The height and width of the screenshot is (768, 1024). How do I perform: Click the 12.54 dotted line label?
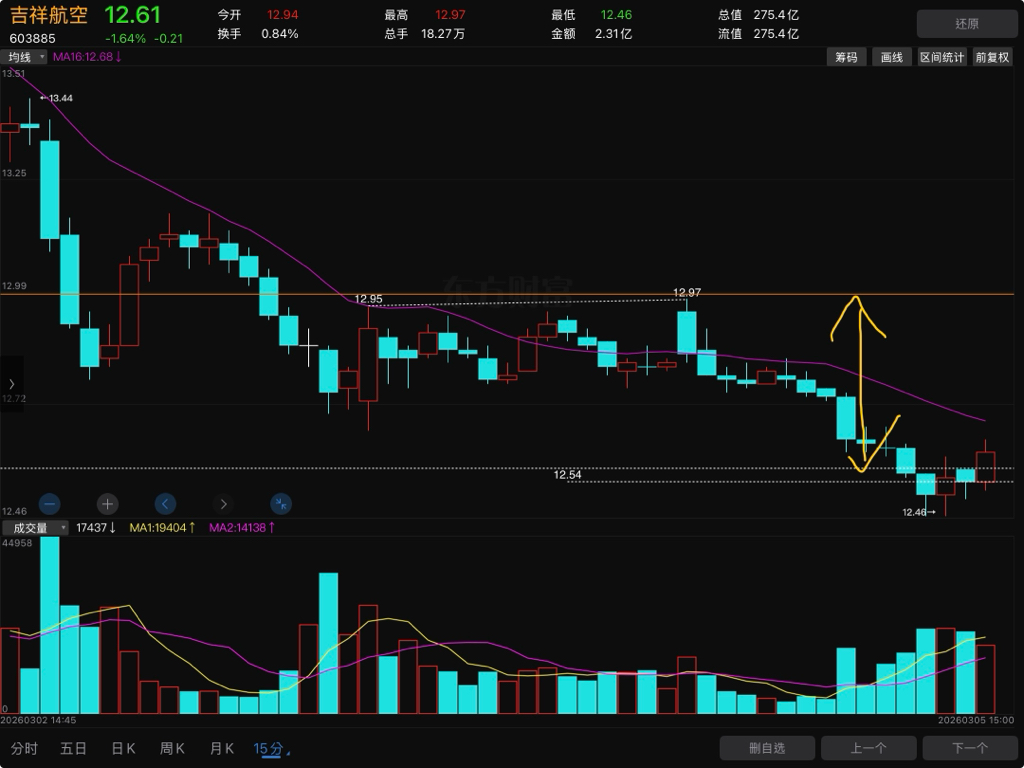pos(567,475)
